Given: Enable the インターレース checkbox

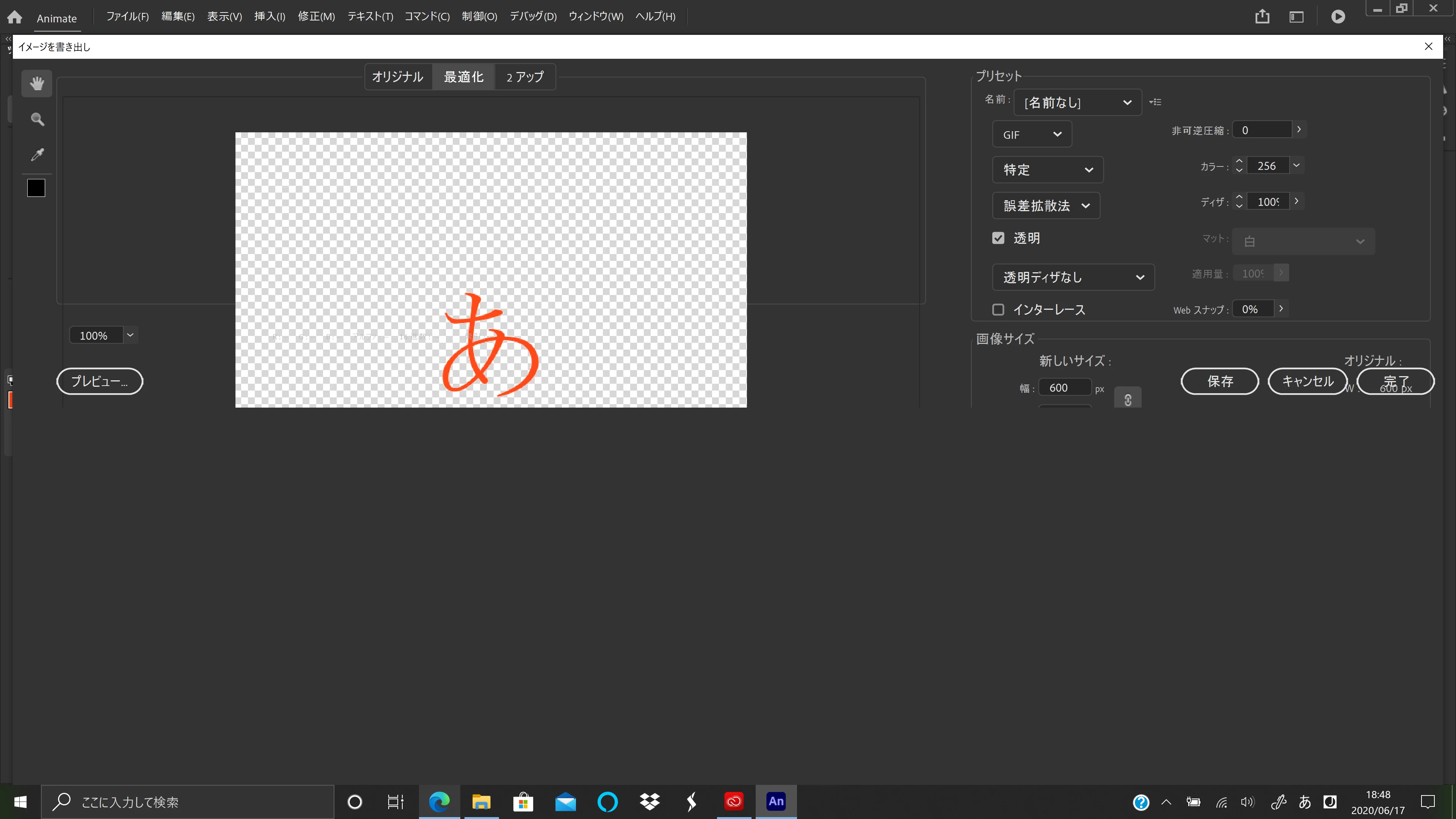Looking at the screenshot, I should tap(998, 310).
